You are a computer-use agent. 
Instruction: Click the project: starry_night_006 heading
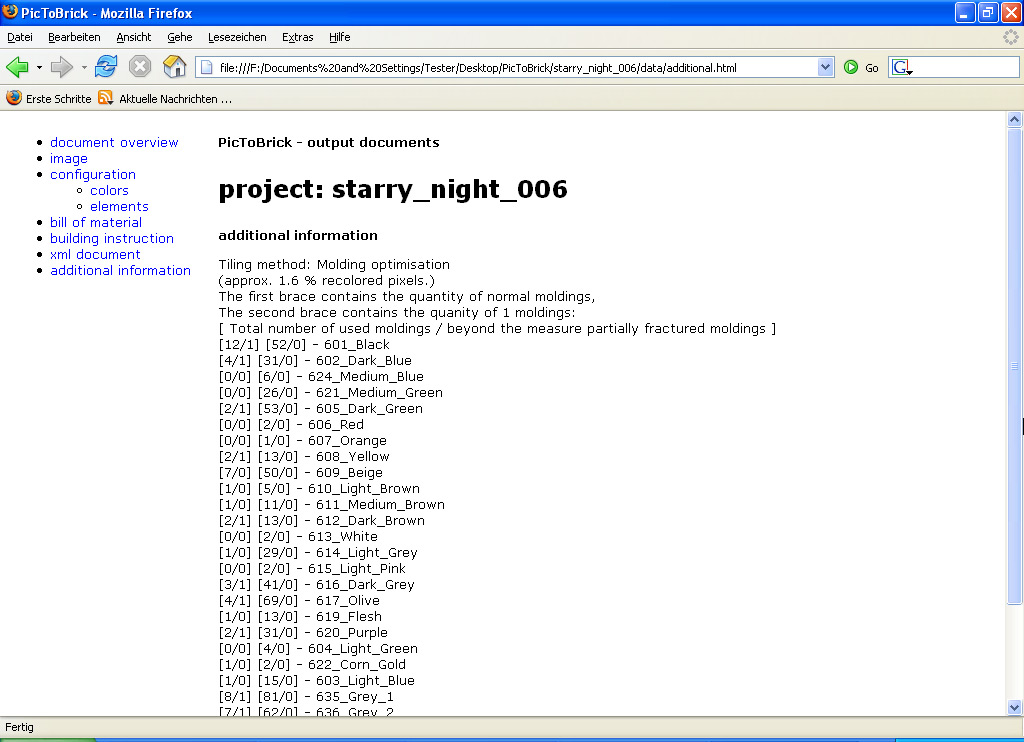coord(392,189)
